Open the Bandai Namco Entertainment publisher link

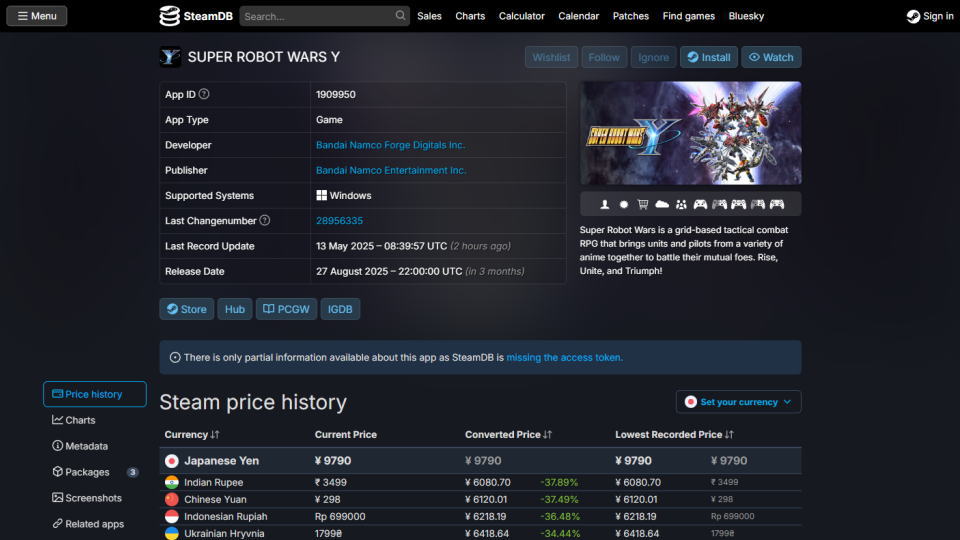391,170
